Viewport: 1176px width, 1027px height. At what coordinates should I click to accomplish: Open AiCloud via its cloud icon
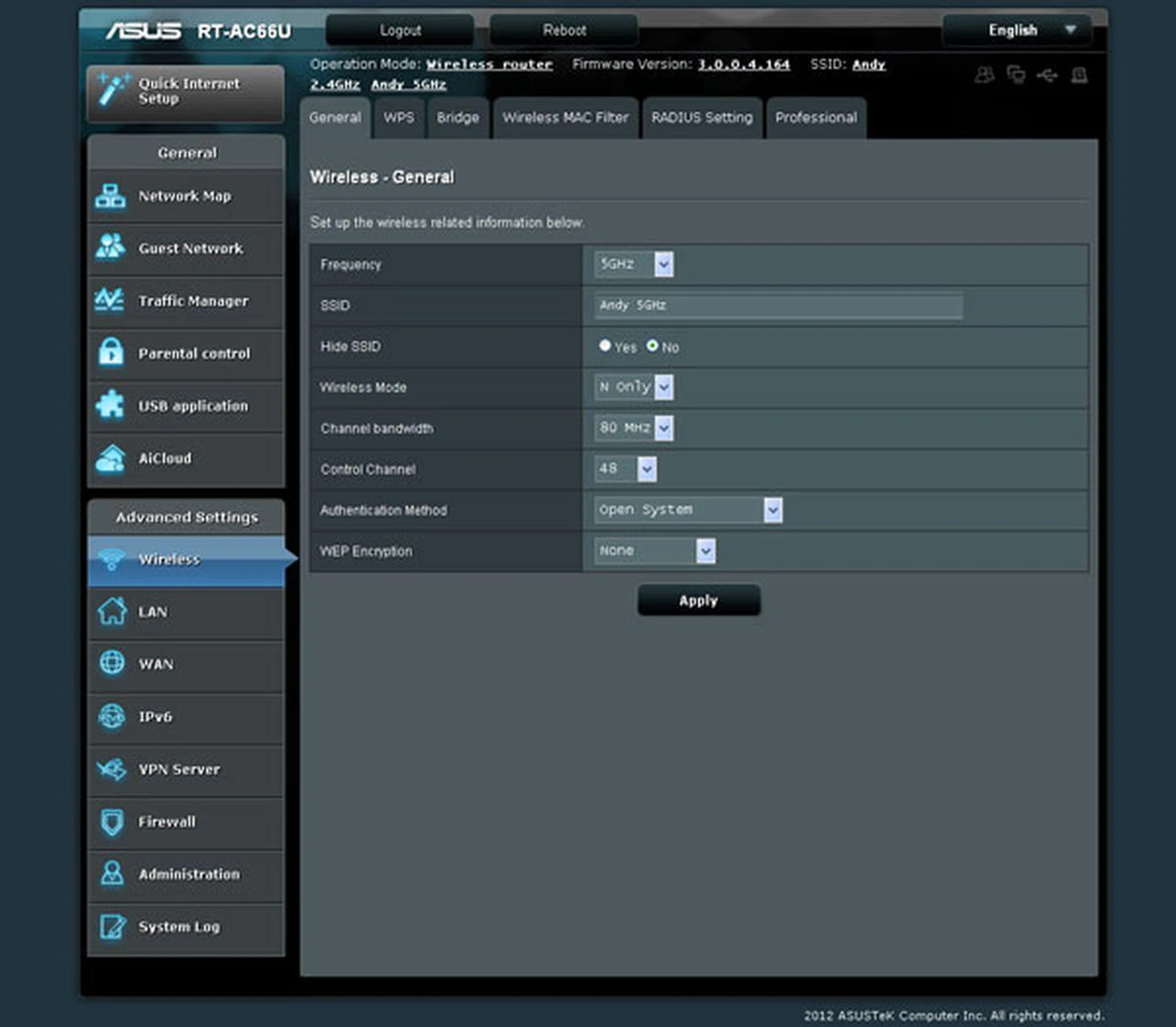click(110, 458)
